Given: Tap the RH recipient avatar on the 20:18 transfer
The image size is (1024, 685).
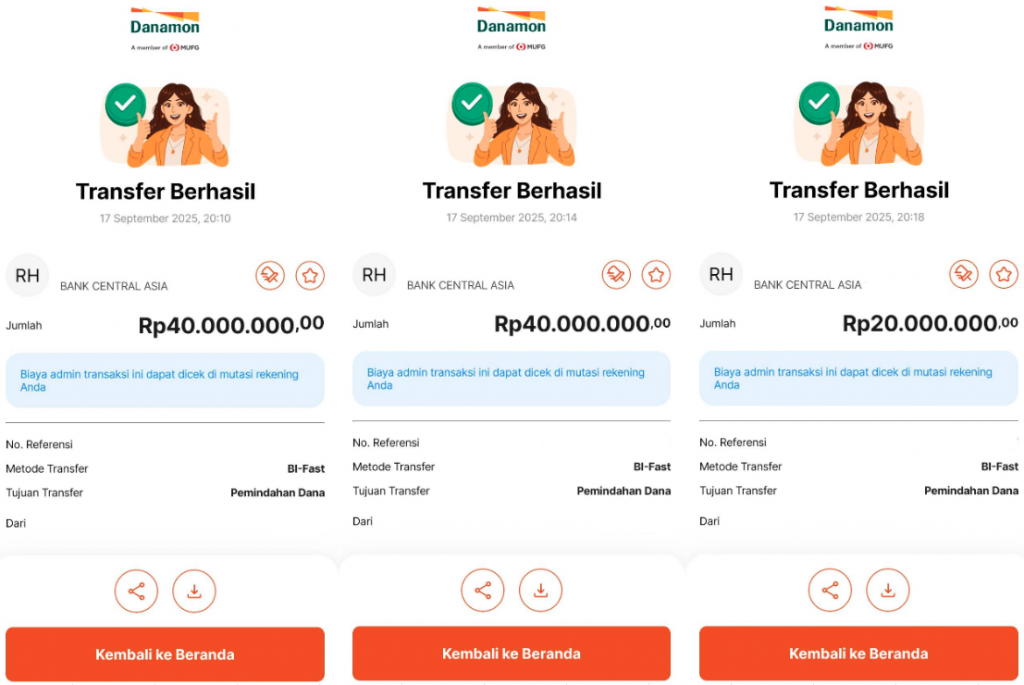Looking at the screenshot, I should click(721, 274).
